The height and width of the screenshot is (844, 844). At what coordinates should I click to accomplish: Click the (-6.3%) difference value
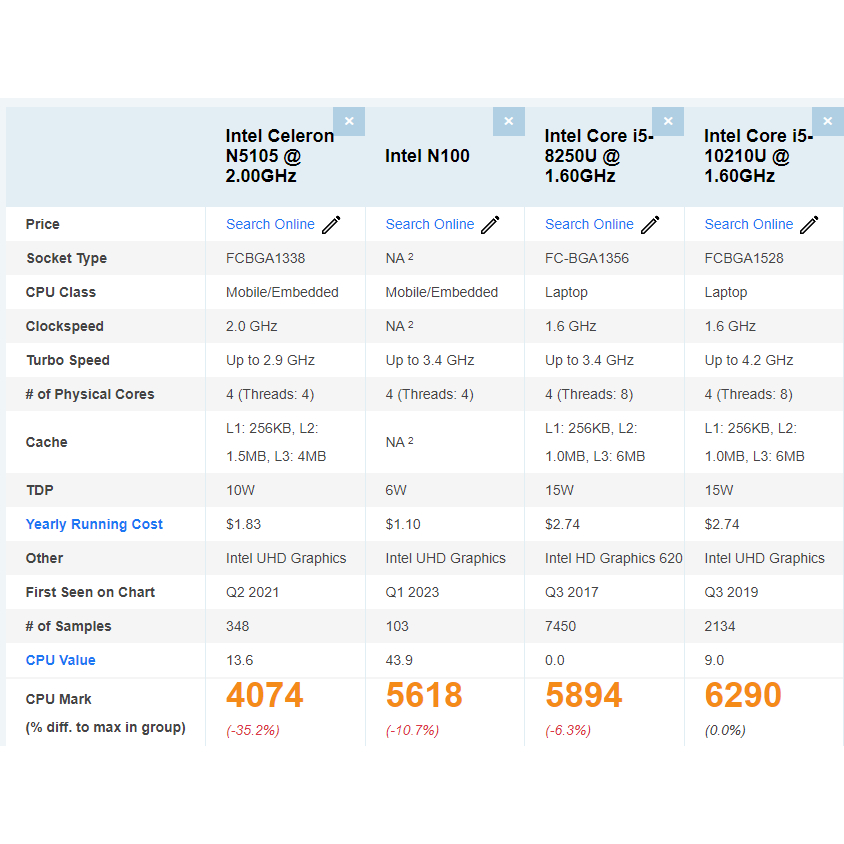568,730
